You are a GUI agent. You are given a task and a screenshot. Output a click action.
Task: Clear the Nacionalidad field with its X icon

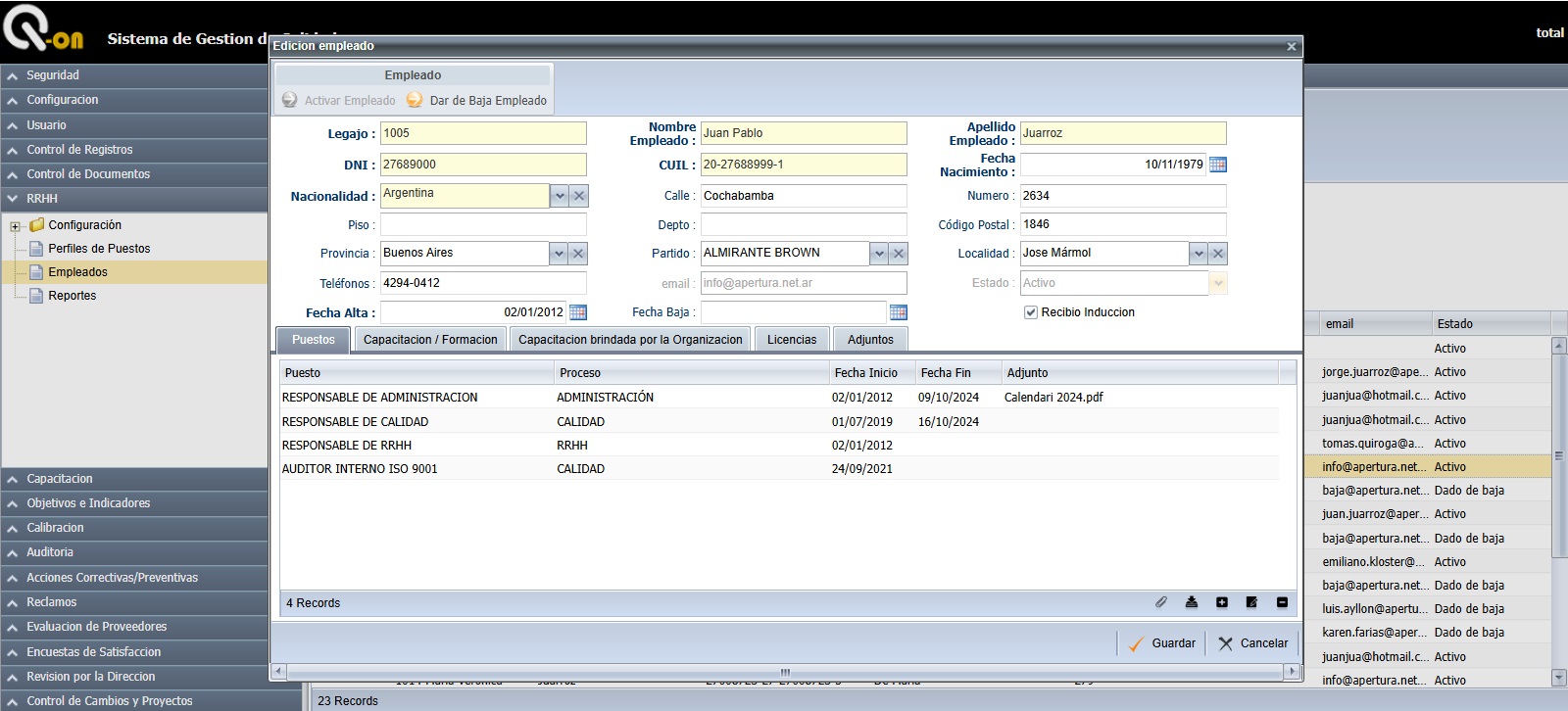(x=579, y=196)
